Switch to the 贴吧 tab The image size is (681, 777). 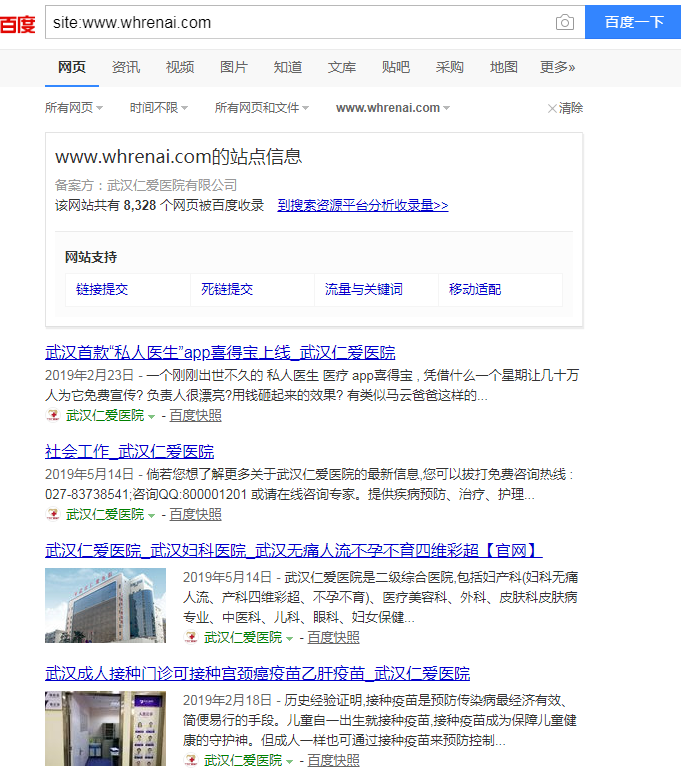click(x=396, y=67)
